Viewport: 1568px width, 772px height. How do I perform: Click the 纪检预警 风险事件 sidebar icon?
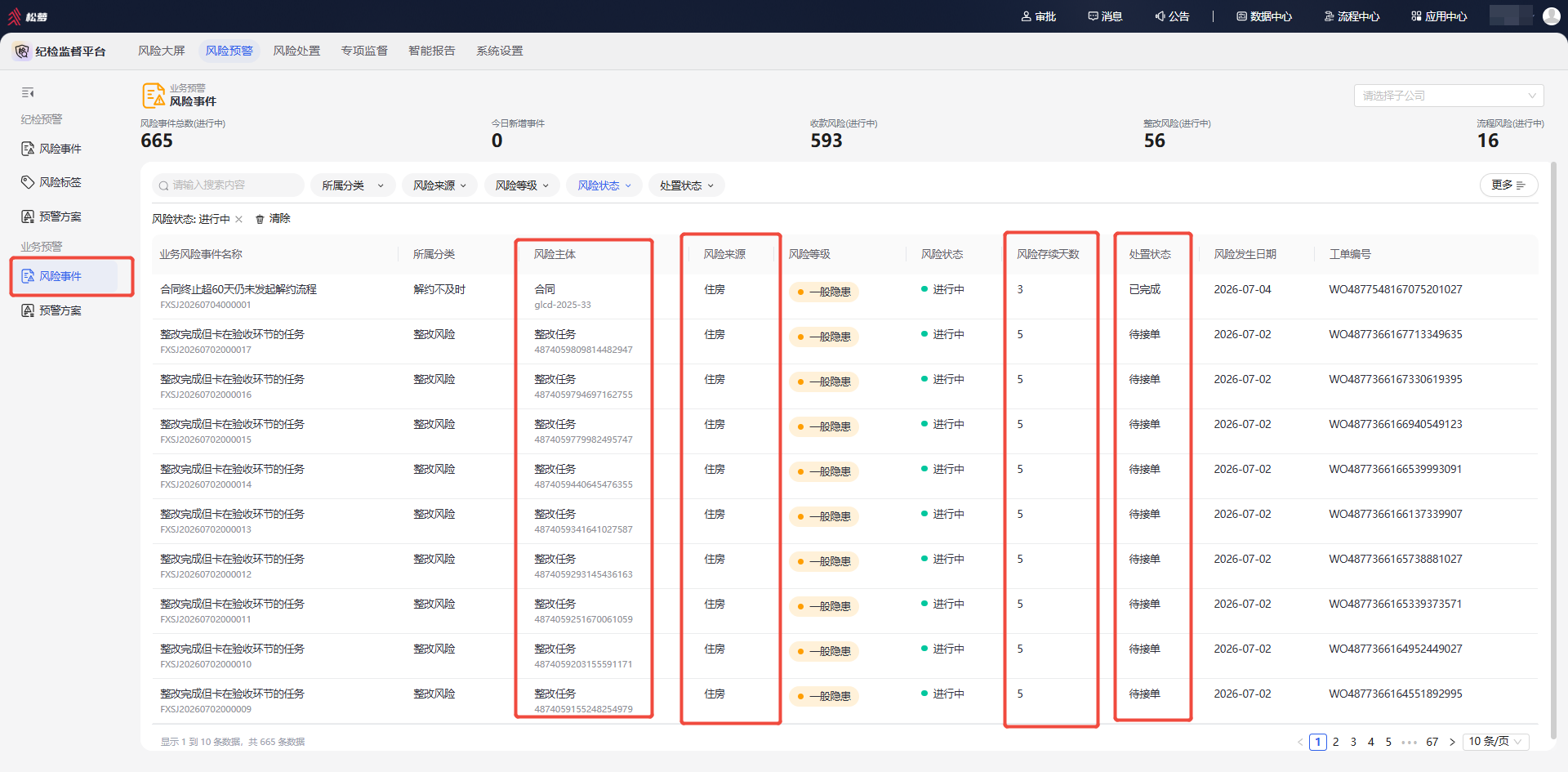click(28, 149)
